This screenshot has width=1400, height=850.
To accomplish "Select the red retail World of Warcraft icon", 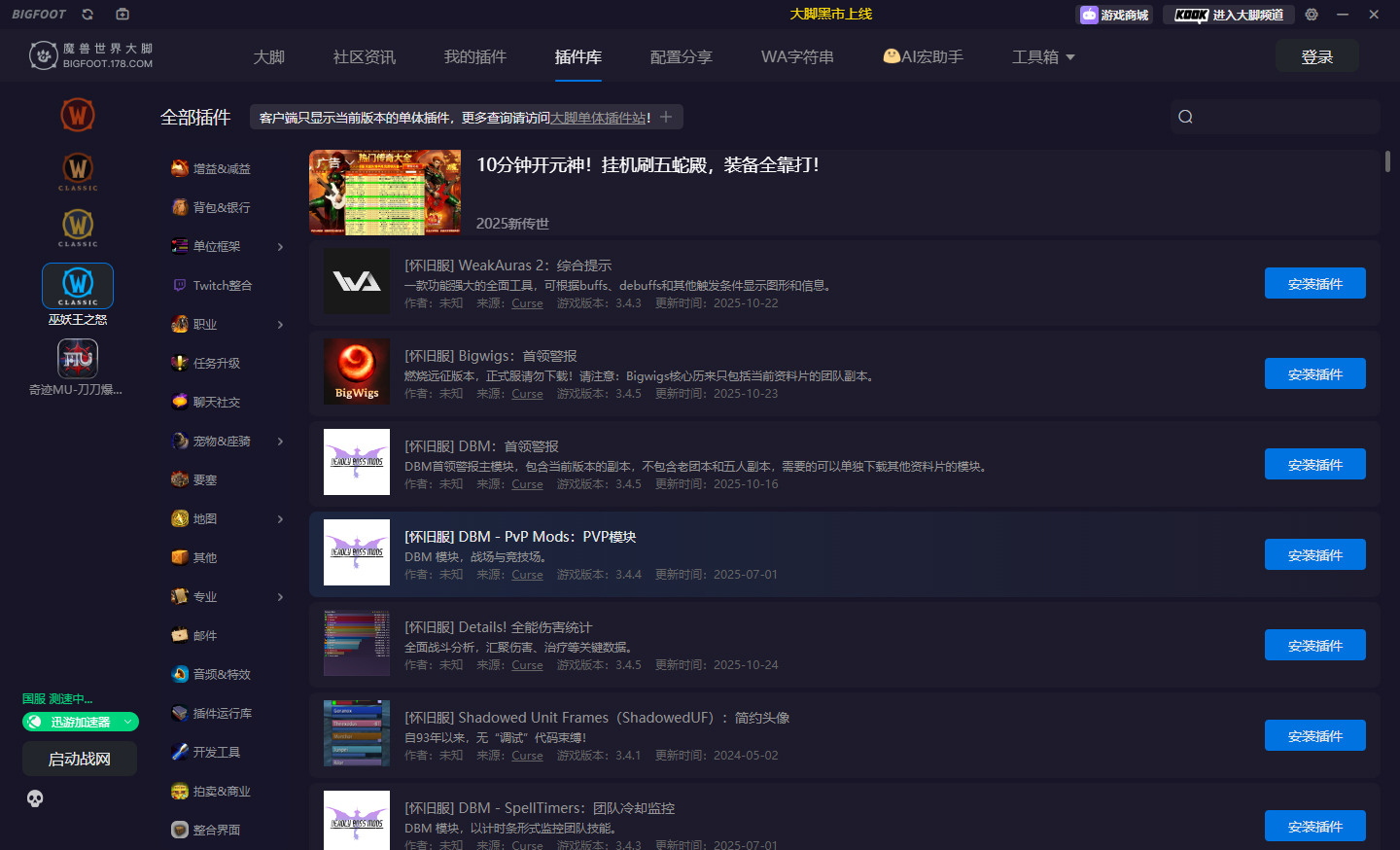I will (78, 116).
